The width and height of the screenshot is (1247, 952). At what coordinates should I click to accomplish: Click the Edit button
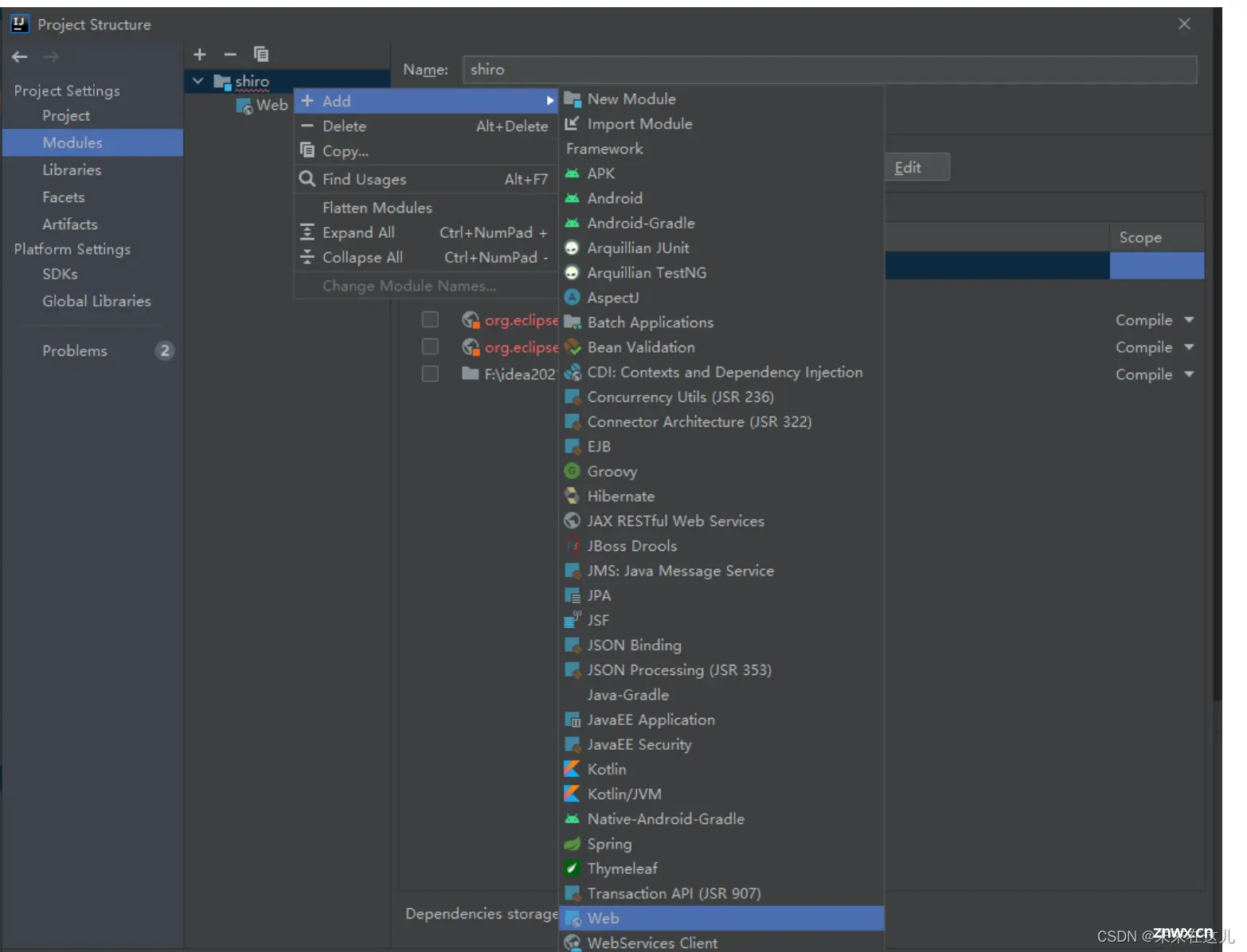click(916, 167)
